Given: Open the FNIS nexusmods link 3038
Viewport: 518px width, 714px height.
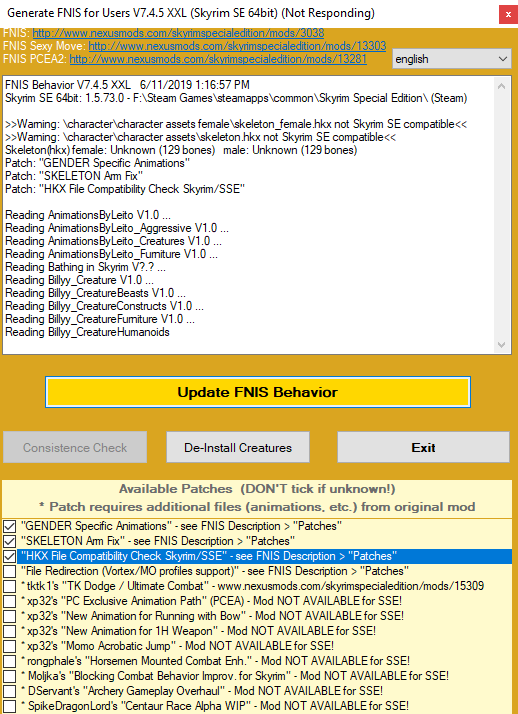Looking at the screenshot, I should click(178, 33).
